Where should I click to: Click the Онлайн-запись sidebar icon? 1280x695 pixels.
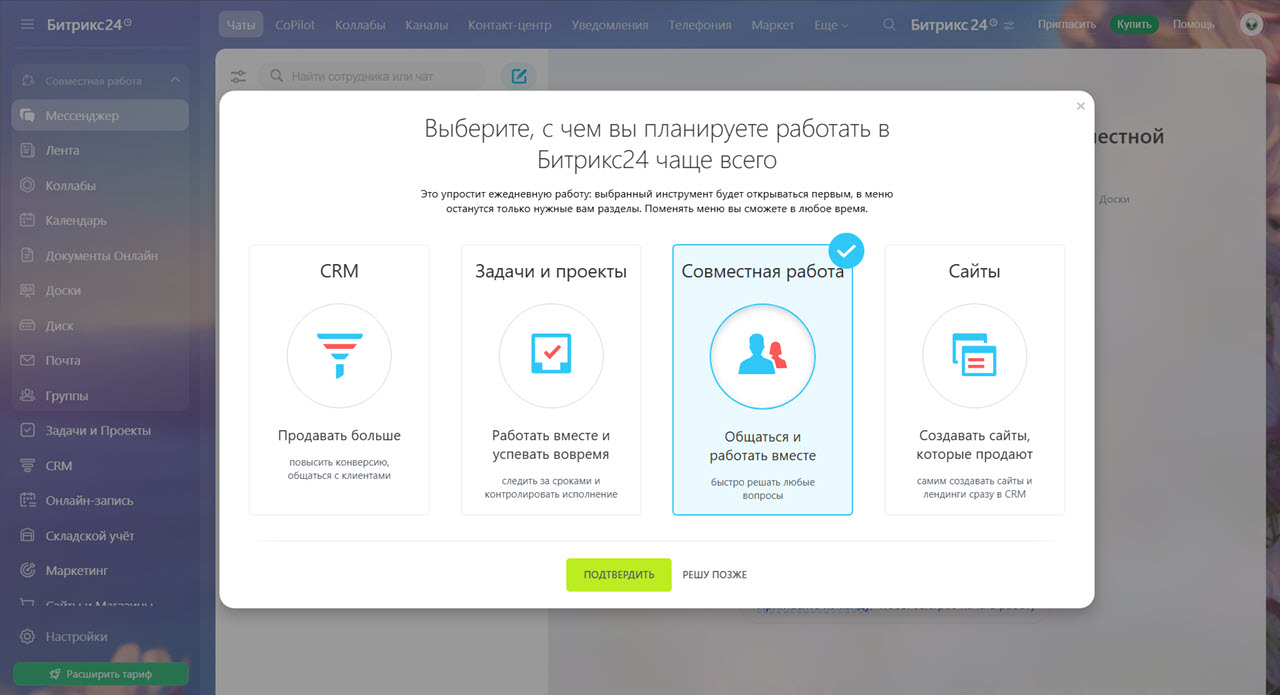tap(28, 501)
